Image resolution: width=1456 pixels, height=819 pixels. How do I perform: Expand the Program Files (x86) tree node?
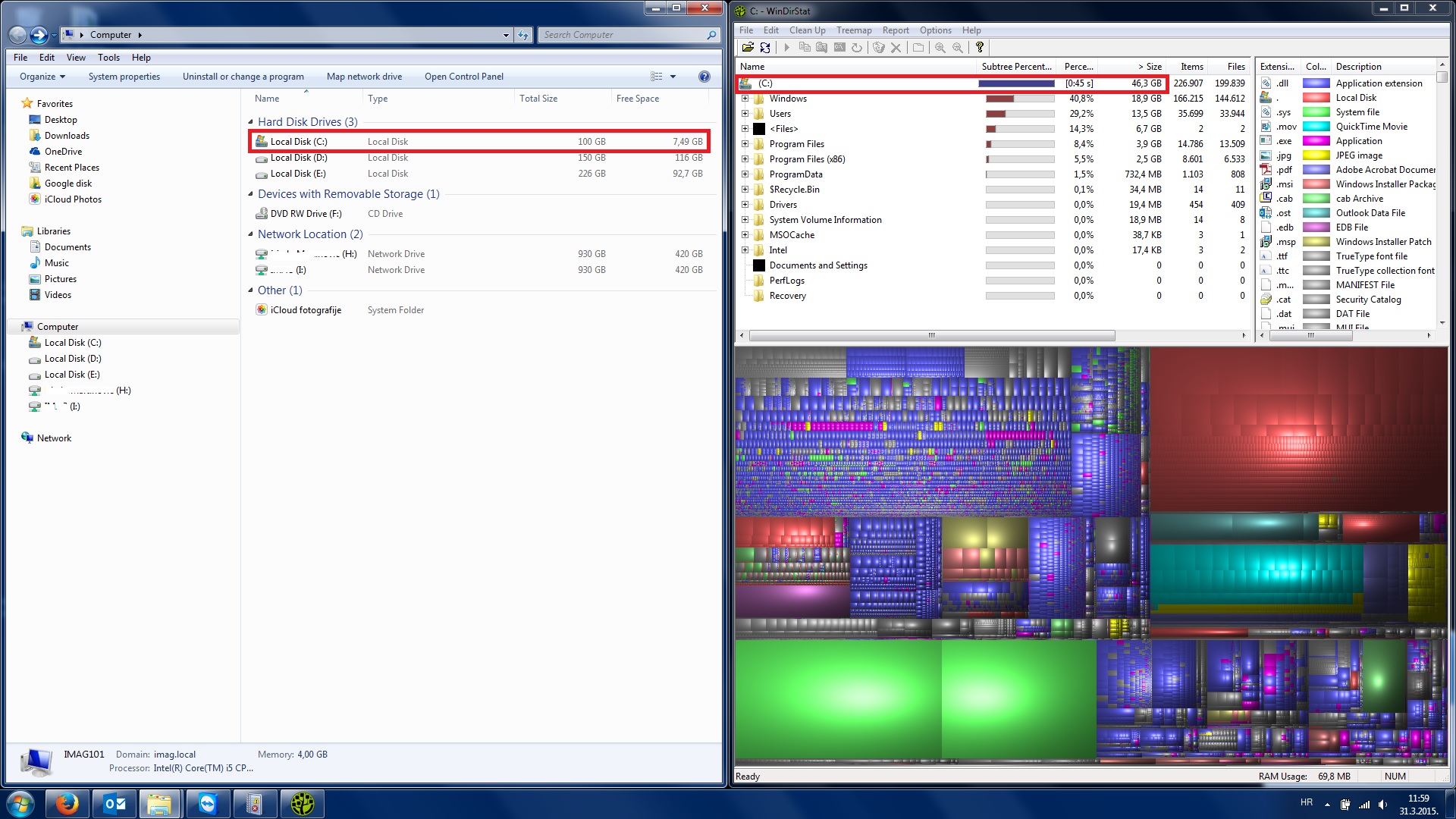coord(745,159)
